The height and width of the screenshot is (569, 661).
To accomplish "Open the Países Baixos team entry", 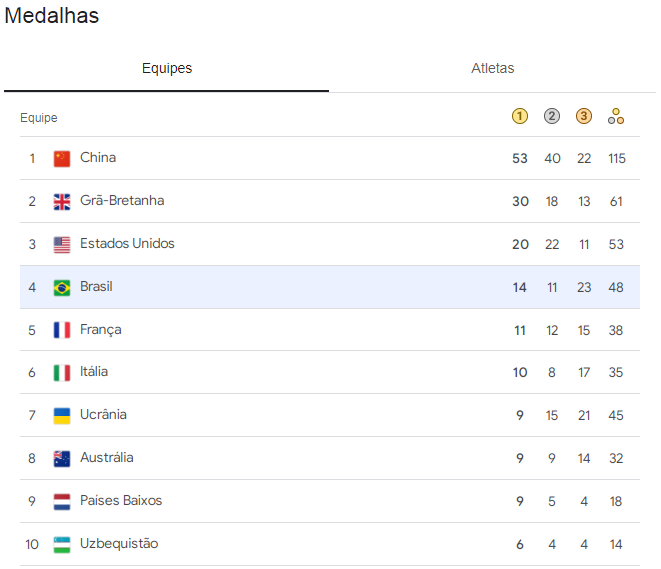I will (330, 501).
